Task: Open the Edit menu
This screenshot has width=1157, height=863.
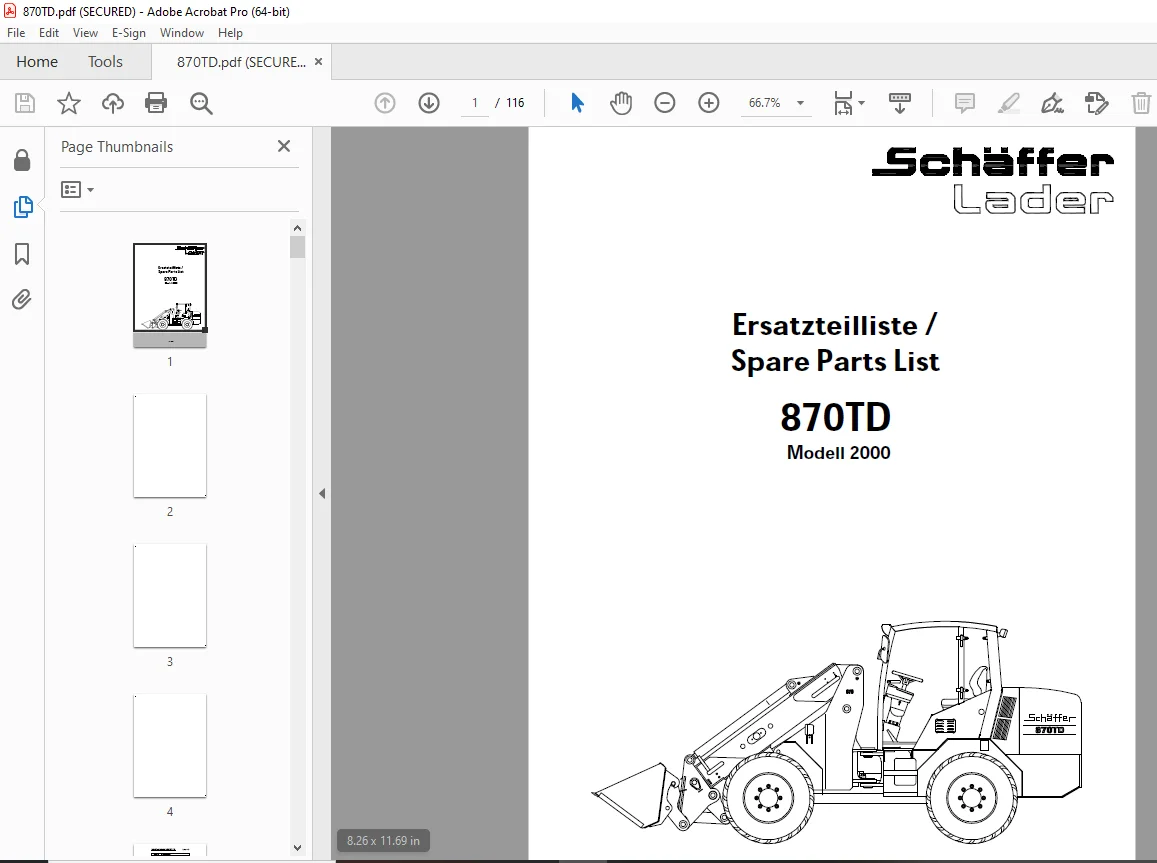Action: click(x=49, y=33)
